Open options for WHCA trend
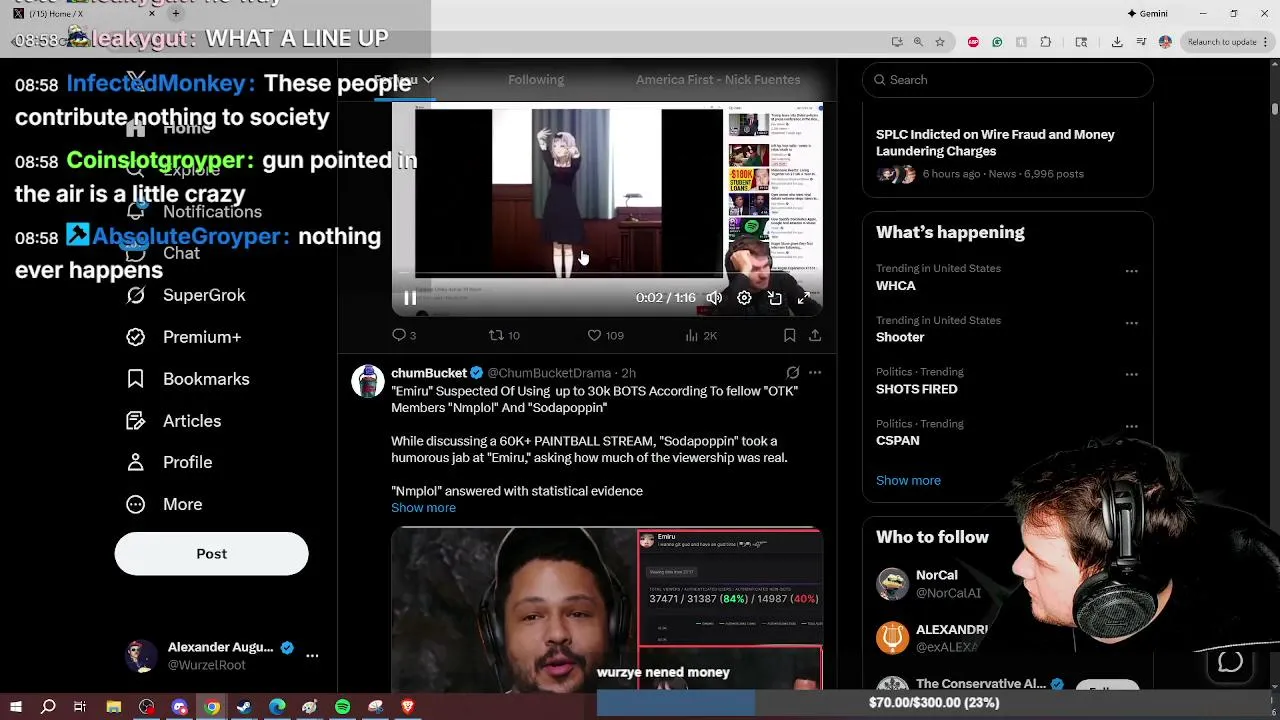The height and width of the screenshot is (720, 1280). click(x=1131, y=271)
